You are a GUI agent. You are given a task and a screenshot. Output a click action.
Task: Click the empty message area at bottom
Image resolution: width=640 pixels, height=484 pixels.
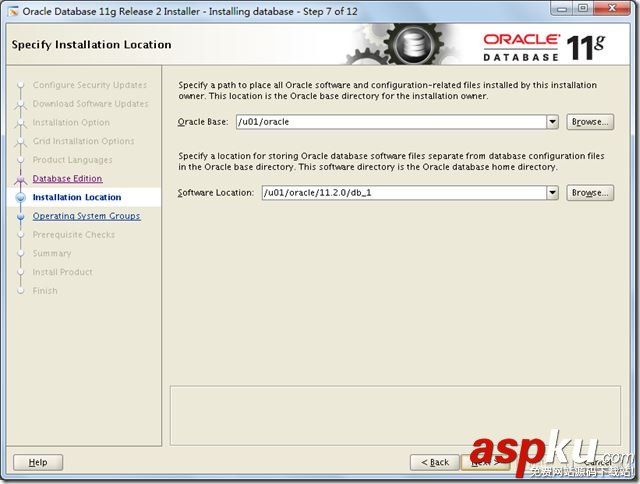[395, 415]
